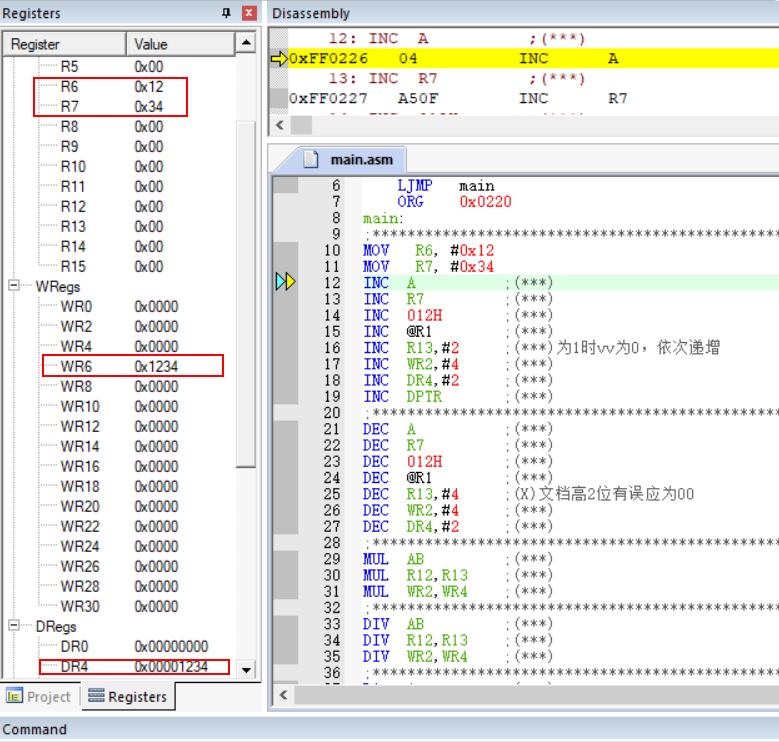The image size is (779, 742).
Task: Click the value 0x00000000 of DR0
Action: [171, 646]
